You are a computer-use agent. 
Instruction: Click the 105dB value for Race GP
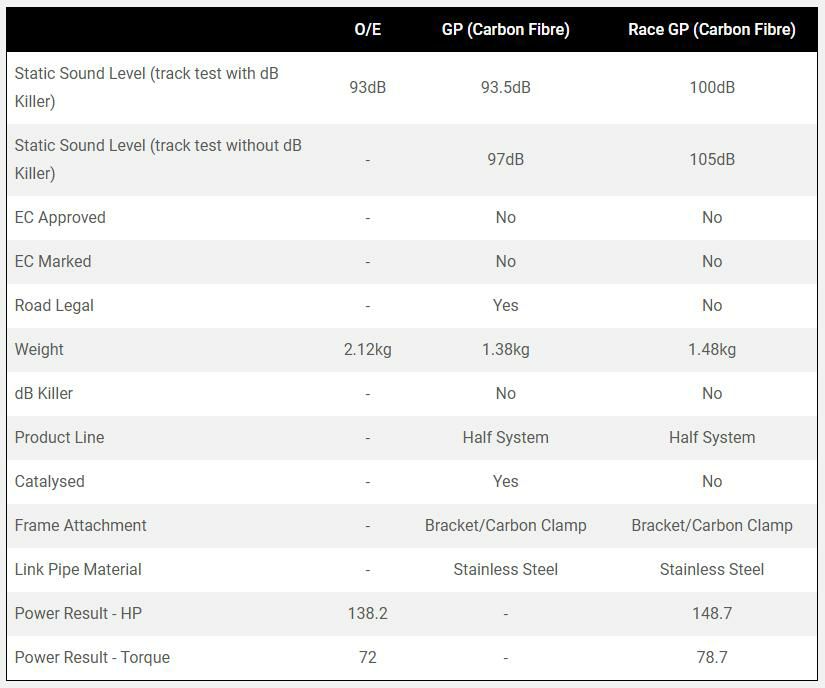711,159
